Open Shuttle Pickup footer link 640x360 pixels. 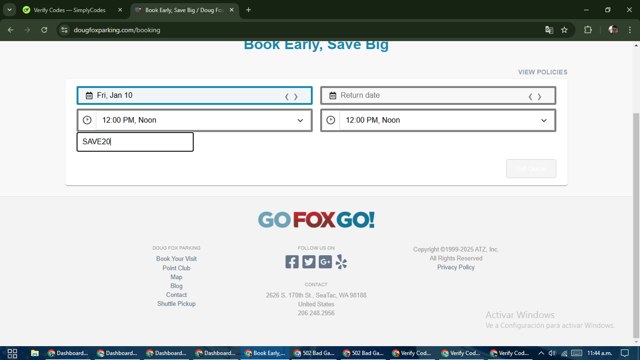(176, 304)
